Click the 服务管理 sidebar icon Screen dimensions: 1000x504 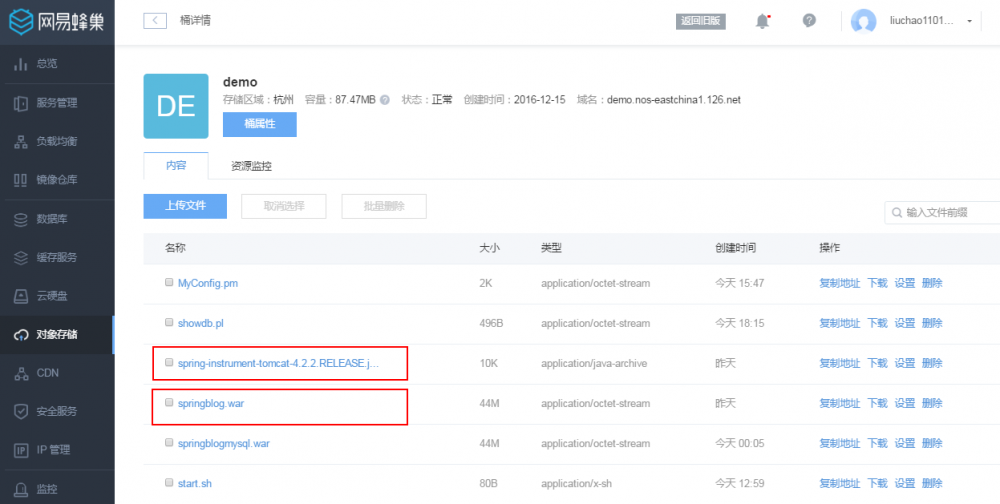pos(21,103)
